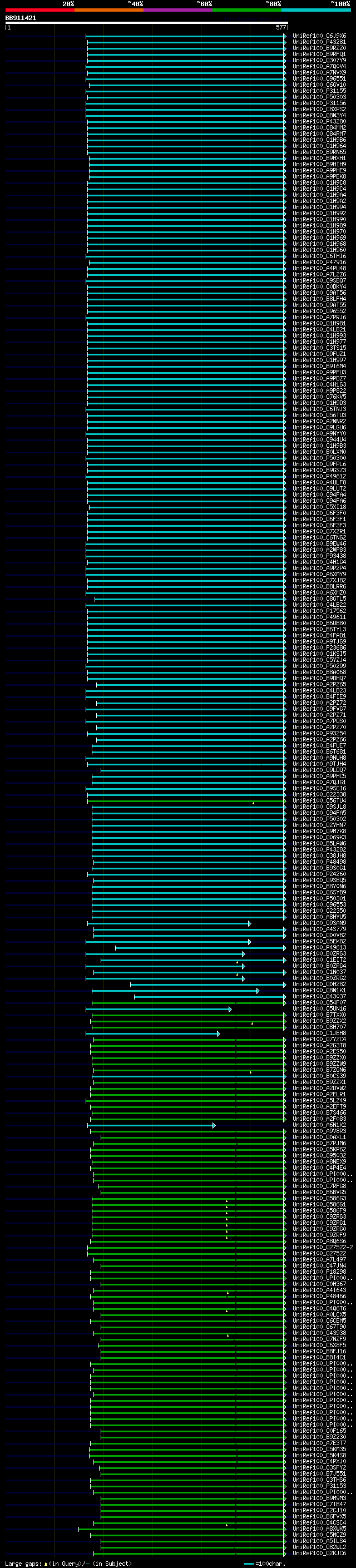This screenshot has height=1568, width=356.
Task: Open hit UniRef100_Q6J9X6
Action: (x=319, y=36)
